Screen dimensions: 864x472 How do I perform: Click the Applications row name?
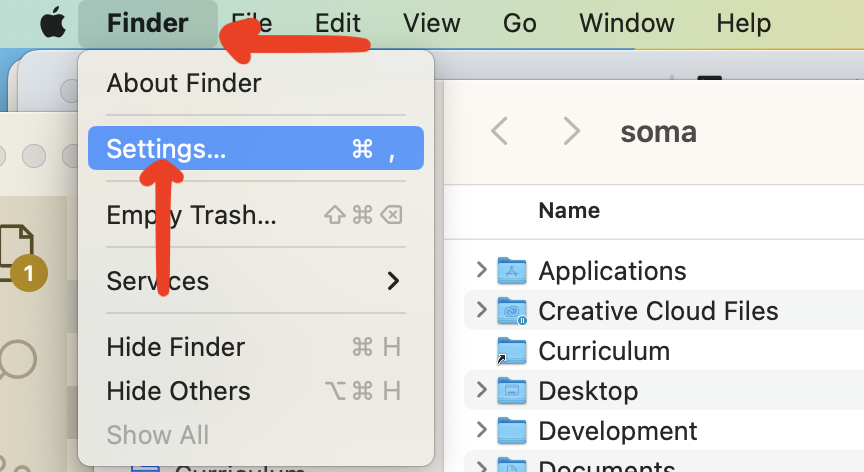[x=612, y=271]
